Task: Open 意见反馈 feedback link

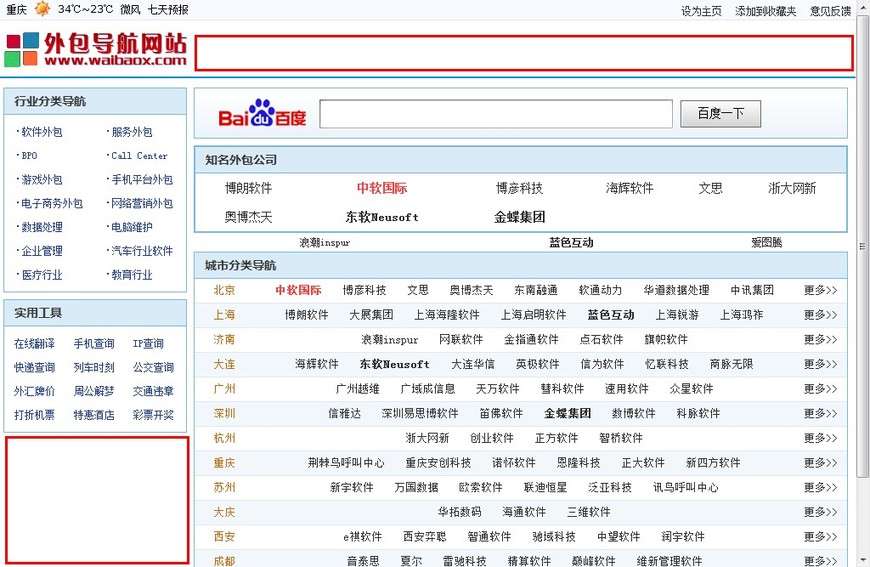Action: tap(830, 11)
